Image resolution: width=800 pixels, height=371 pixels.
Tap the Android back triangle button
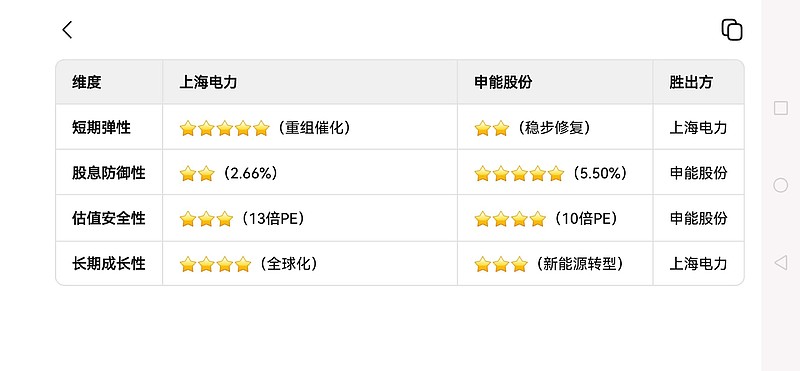tap(781, 263)
